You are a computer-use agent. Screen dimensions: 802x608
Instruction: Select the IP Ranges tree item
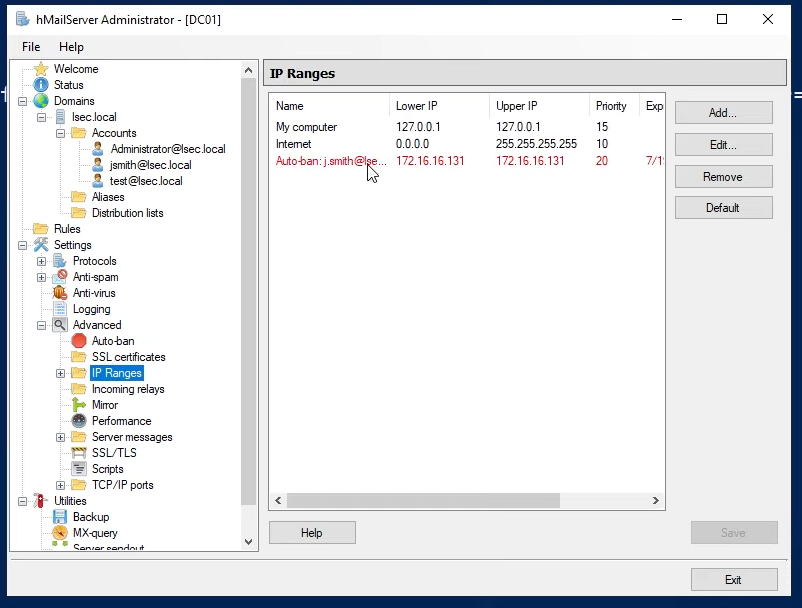[117, 373]
